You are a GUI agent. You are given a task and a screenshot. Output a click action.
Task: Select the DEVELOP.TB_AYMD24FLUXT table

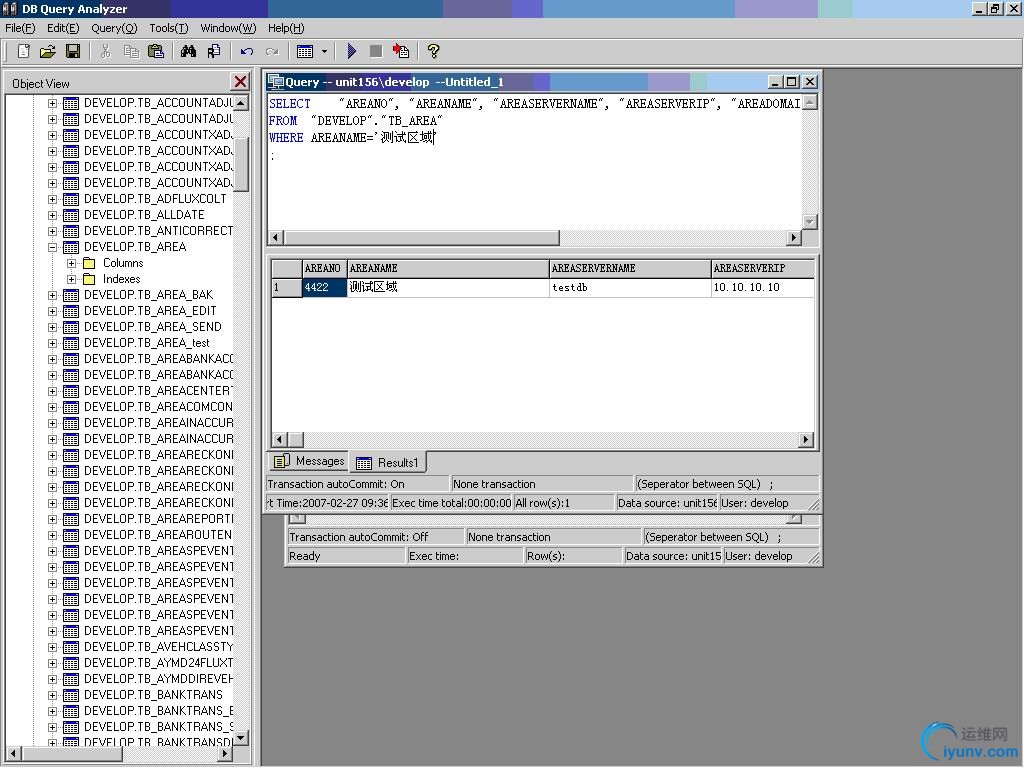[158, 663]
